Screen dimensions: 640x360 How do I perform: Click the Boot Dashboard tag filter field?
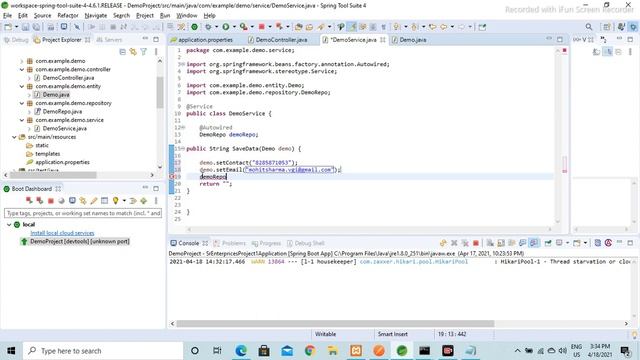(x=83, y=213)
